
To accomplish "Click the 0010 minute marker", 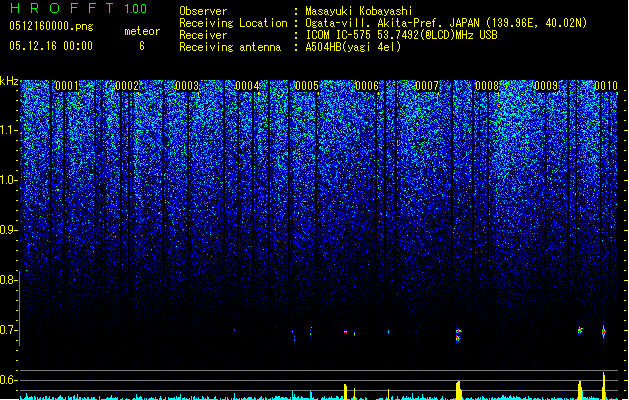I will point(606,86).
